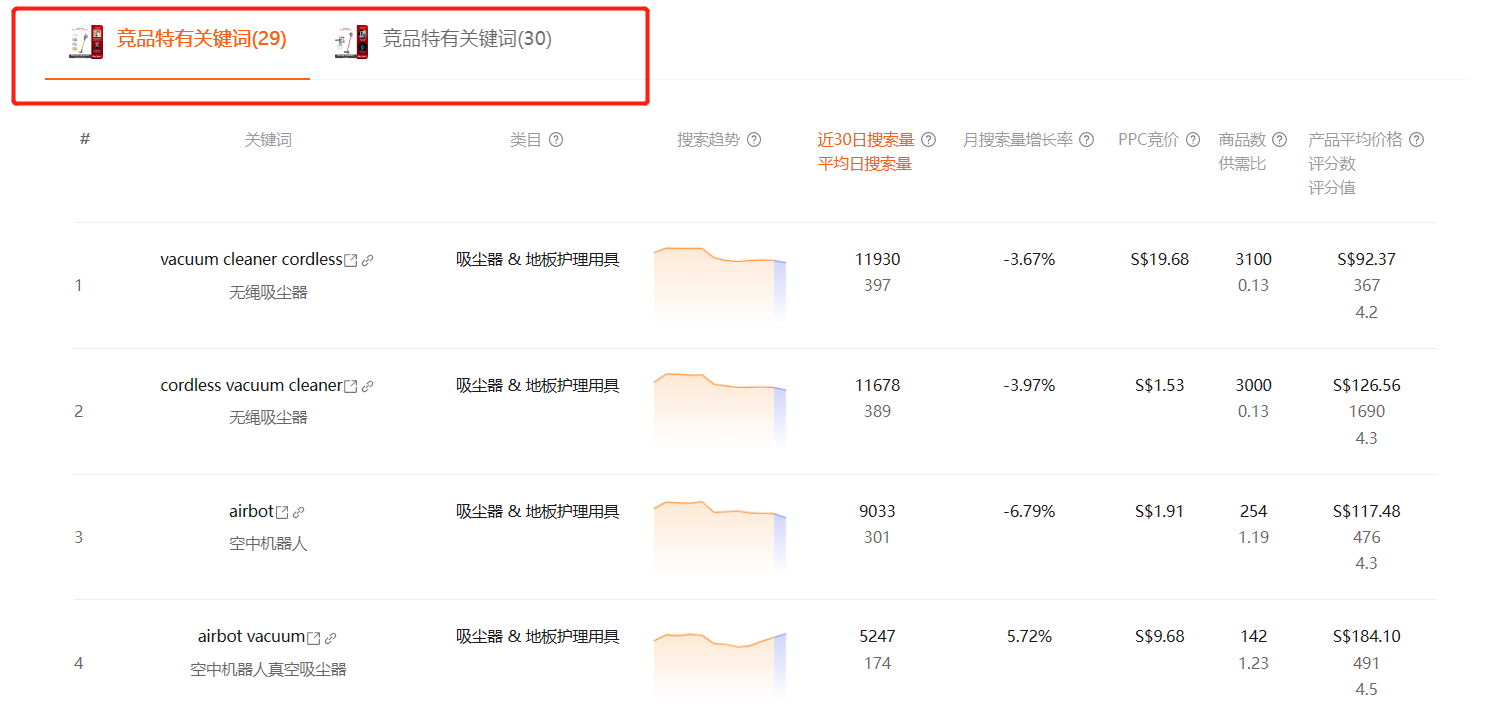This screenshot has height=717, width=1490.
Task: Open help icon next to 月搜索量增长率 header
Action: (1086, 140)
